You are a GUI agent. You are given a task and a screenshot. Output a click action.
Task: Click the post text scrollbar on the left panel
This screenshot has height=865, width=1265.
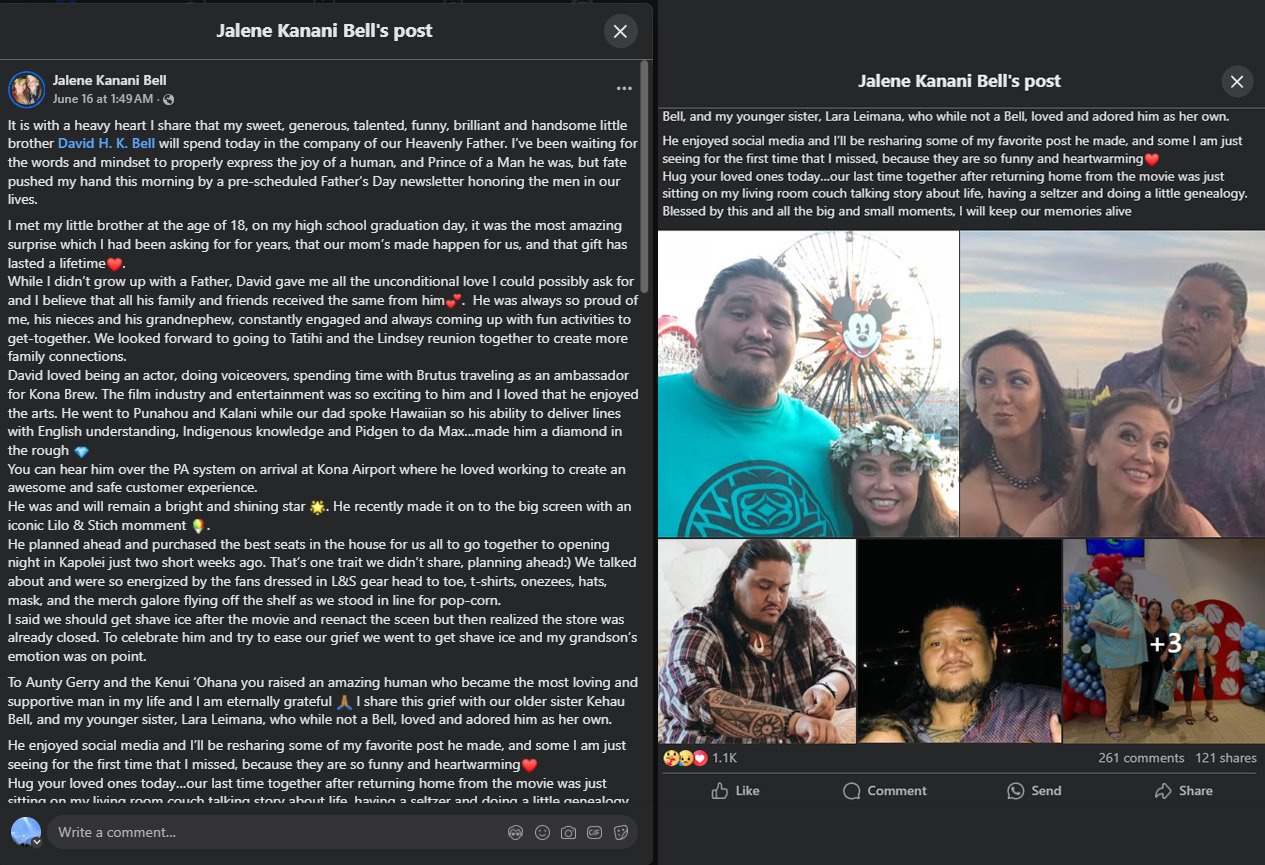tap(645, 175)
